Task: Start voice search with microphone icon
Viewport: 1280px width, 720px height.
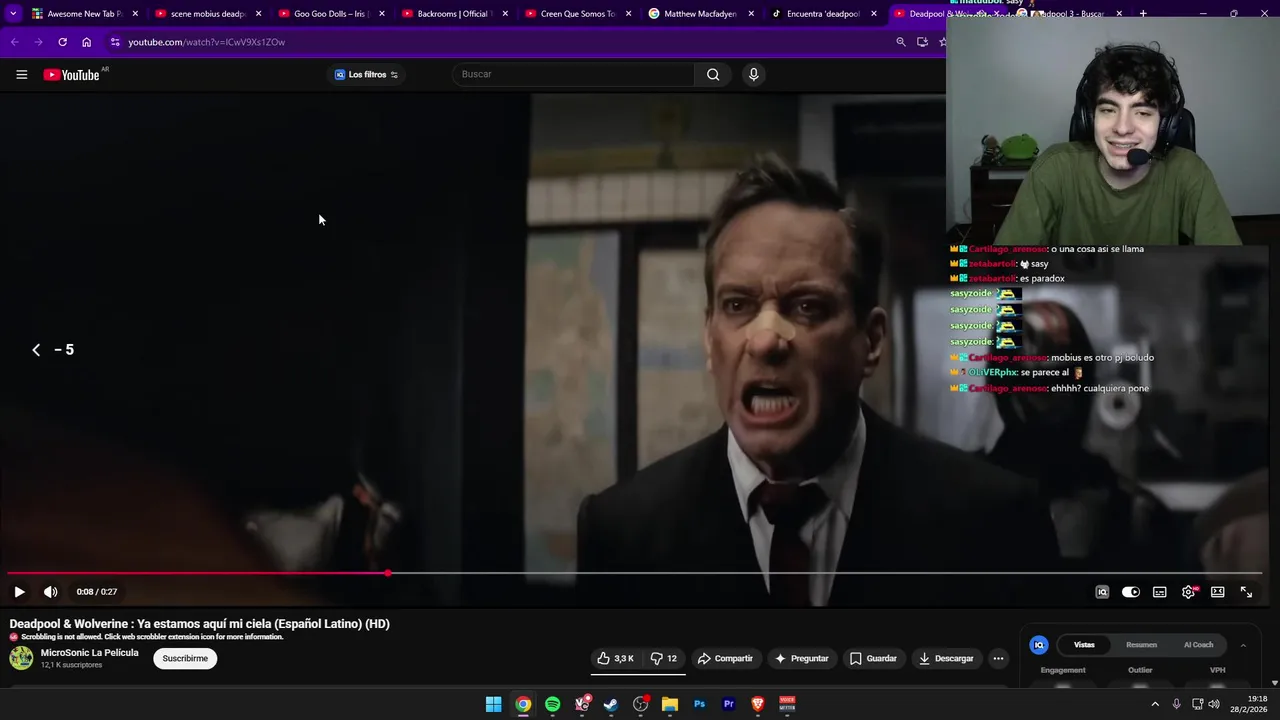Action: pyautogui.click(x=753, y=74)
